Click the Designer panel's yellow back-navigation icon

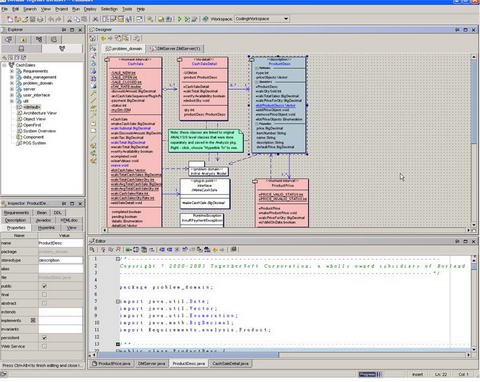click(103, 38)
